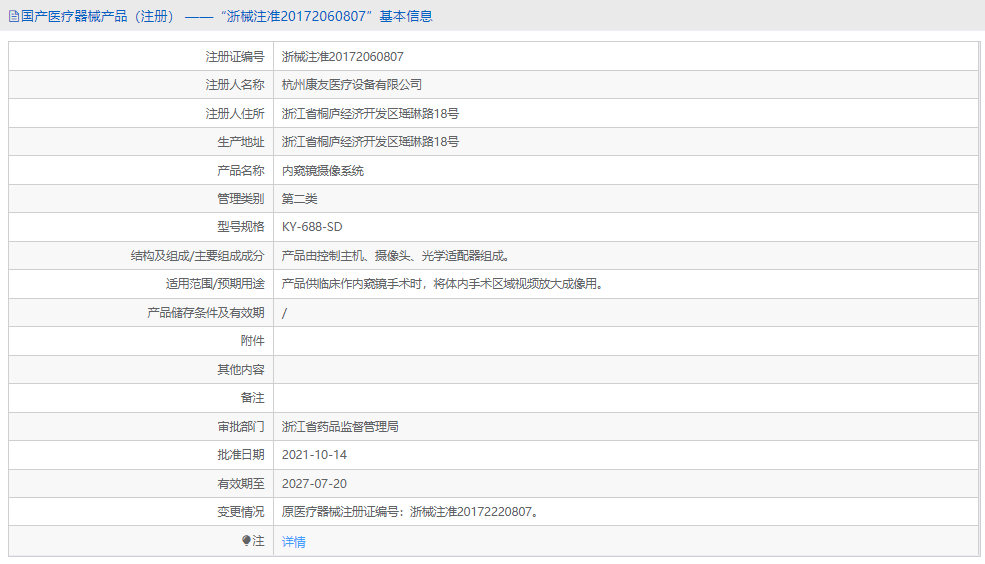The image size is (985, 564).
Task: Select the text 原医疗器械注册证编号：浙械注准20172220807。
Action: click(411, 512)
